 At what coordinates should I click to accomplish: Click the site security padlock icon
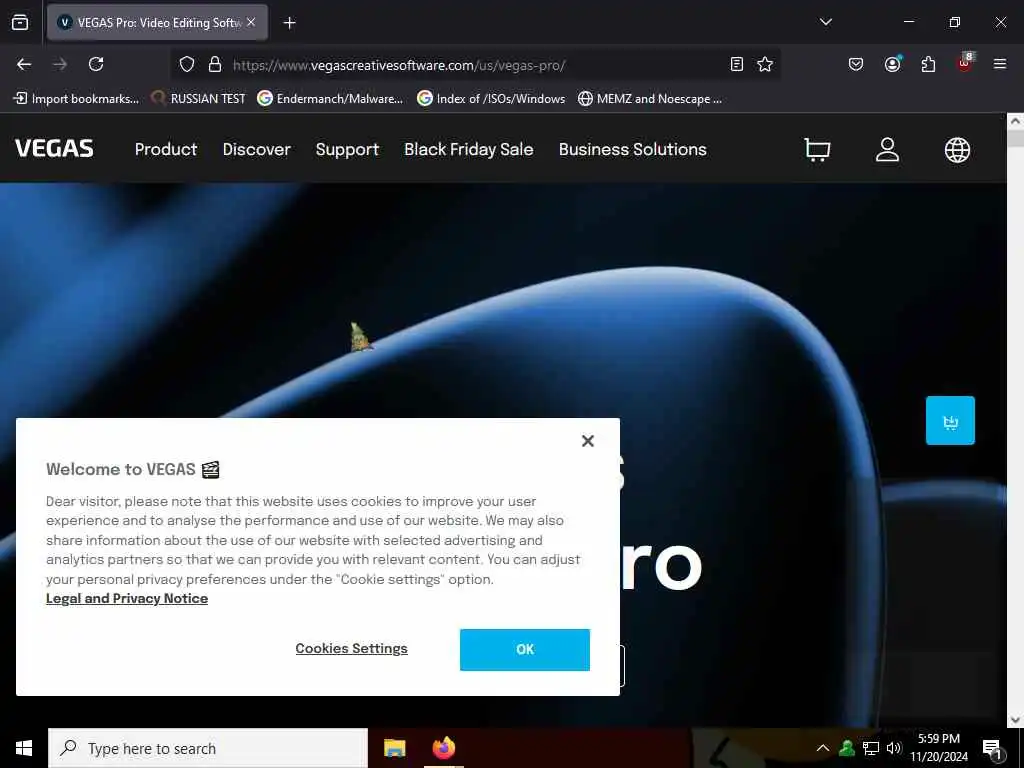pos(215,65)
